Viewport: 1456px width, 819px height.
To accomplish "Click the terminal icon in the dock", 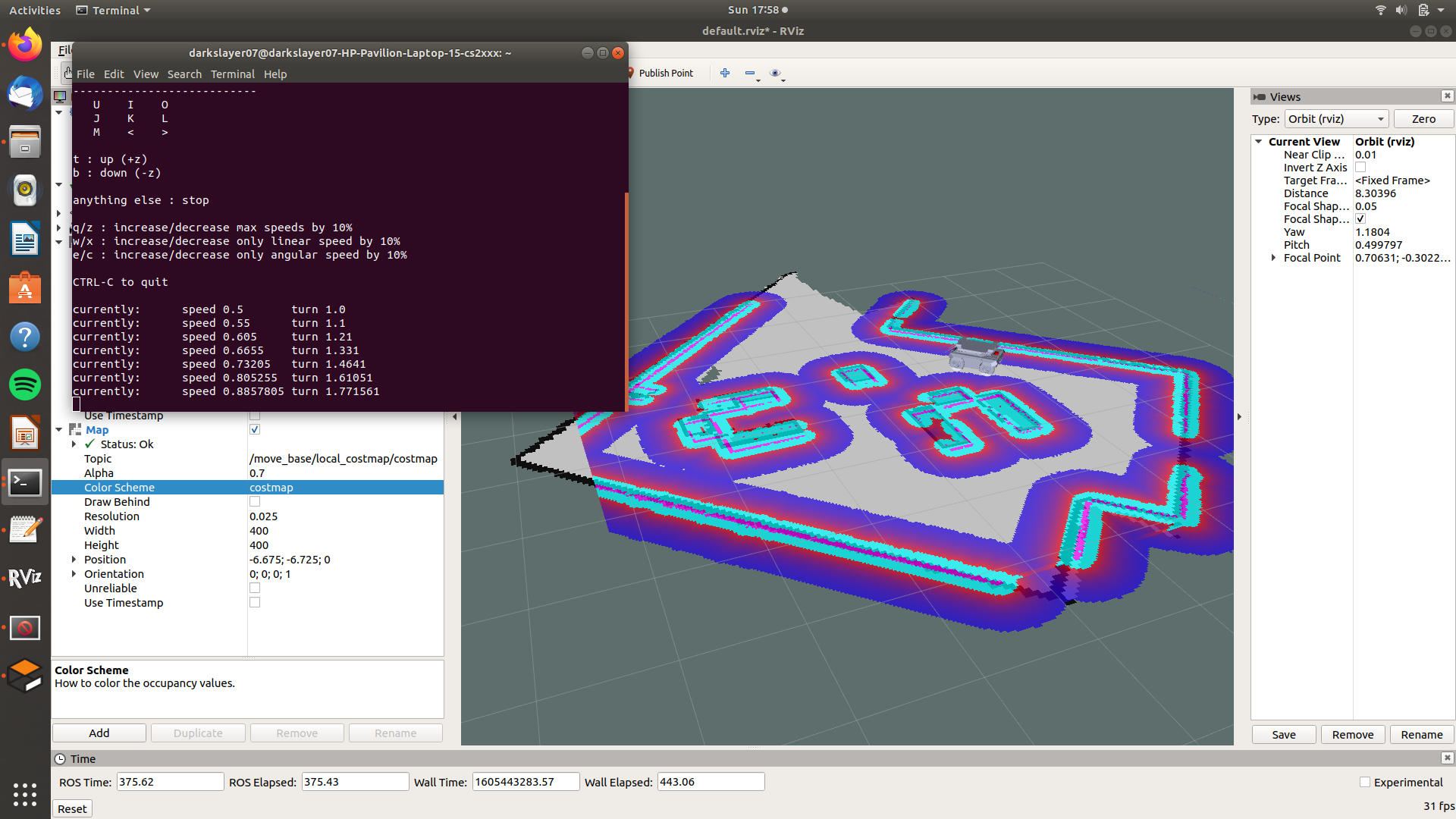I will pyautogui.click(x=25, y=482).
